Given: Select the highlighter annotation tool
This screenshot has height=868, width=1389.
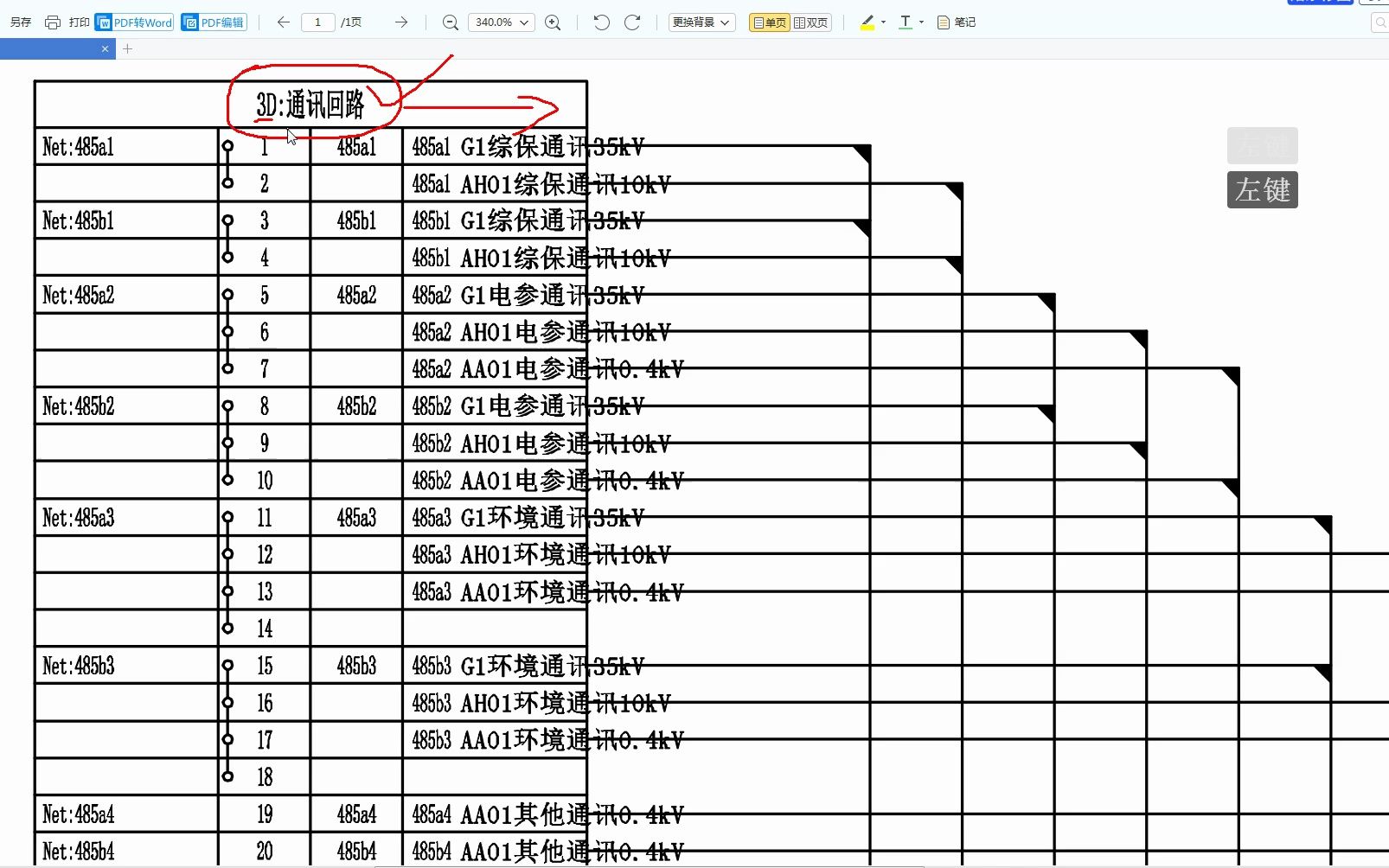Looking at the screenshot, I should click(x=866, y=22).
